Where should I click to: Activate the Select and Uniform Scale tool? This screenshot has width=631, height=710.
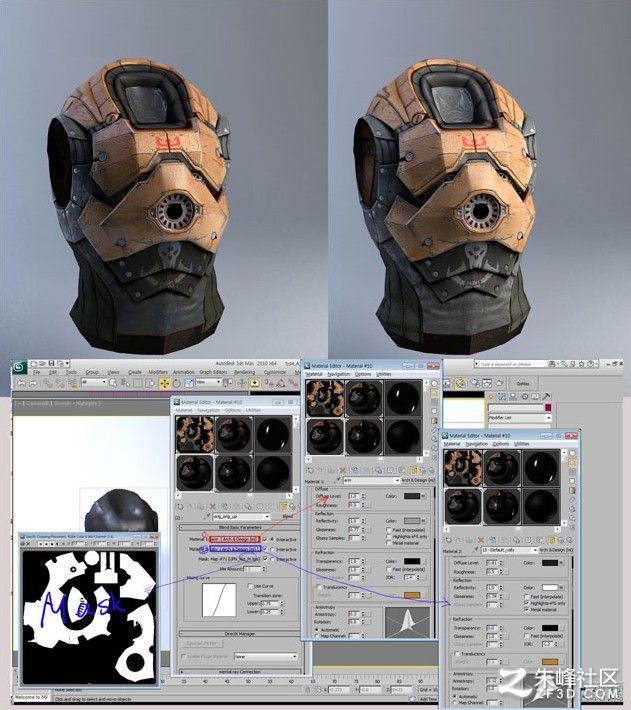point(189,383)
